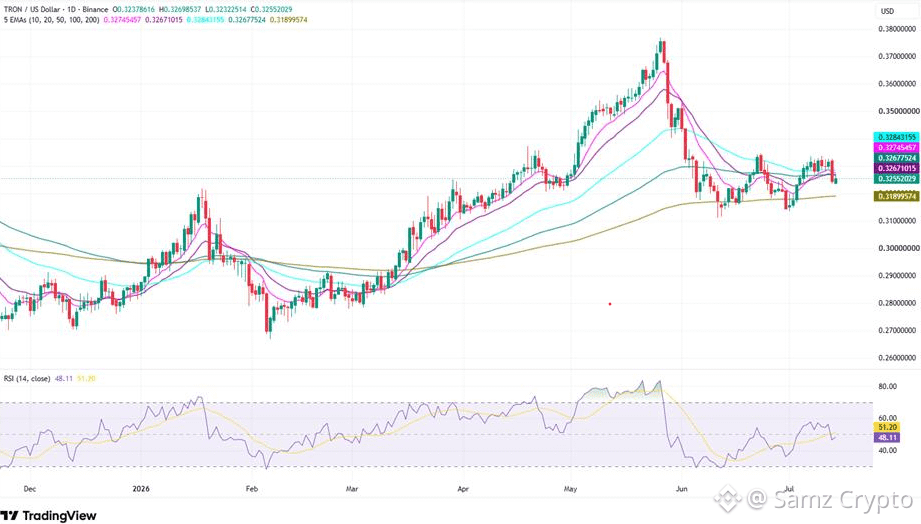Click the Feb label on time axis
921x524 pixels.
tap(252, 489)
